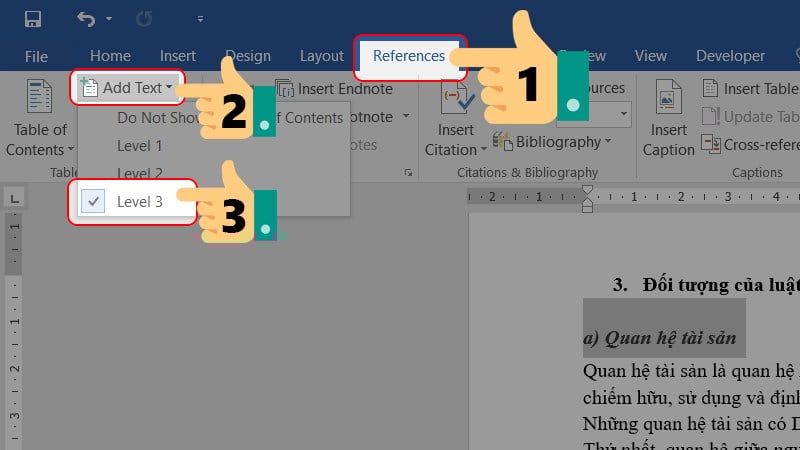Click the Insert Endnote icon
800x450 pixels.
(284, 89)
